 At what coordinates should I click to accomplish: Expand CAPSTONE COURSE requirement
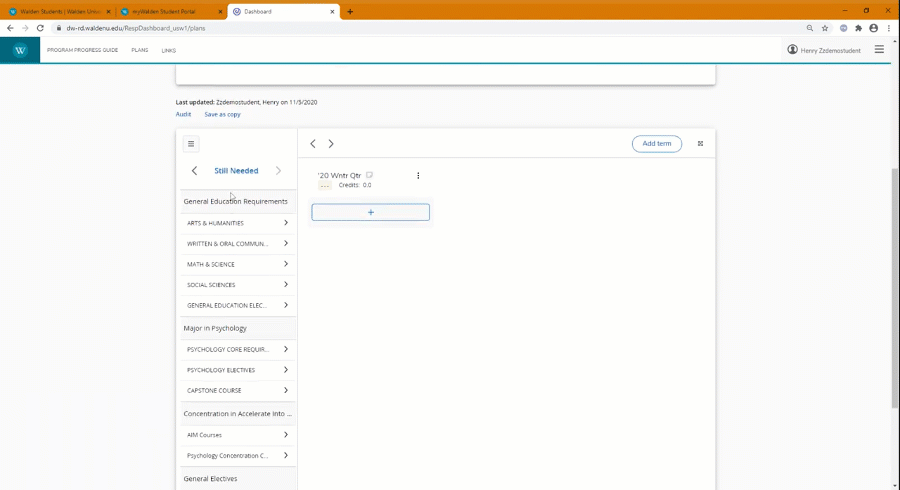(x=285, y=390)
